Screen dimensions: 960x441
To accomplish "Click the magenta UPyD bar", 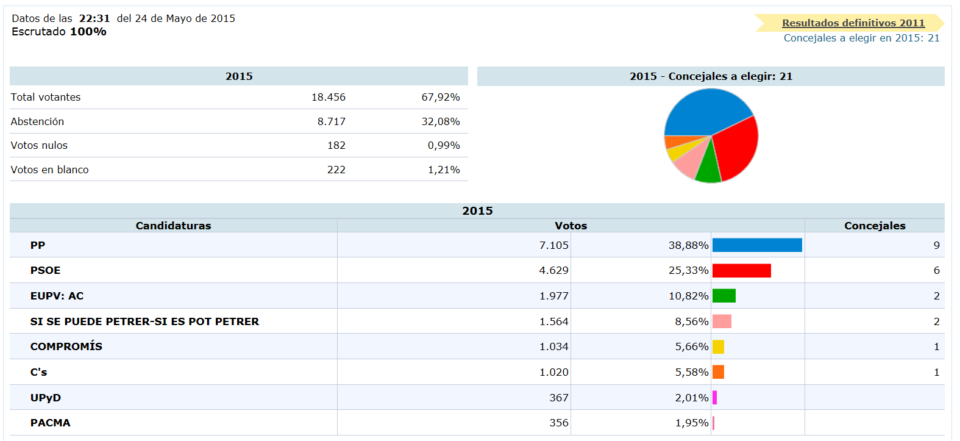I will pyautogui.click(x=715, y=398).
